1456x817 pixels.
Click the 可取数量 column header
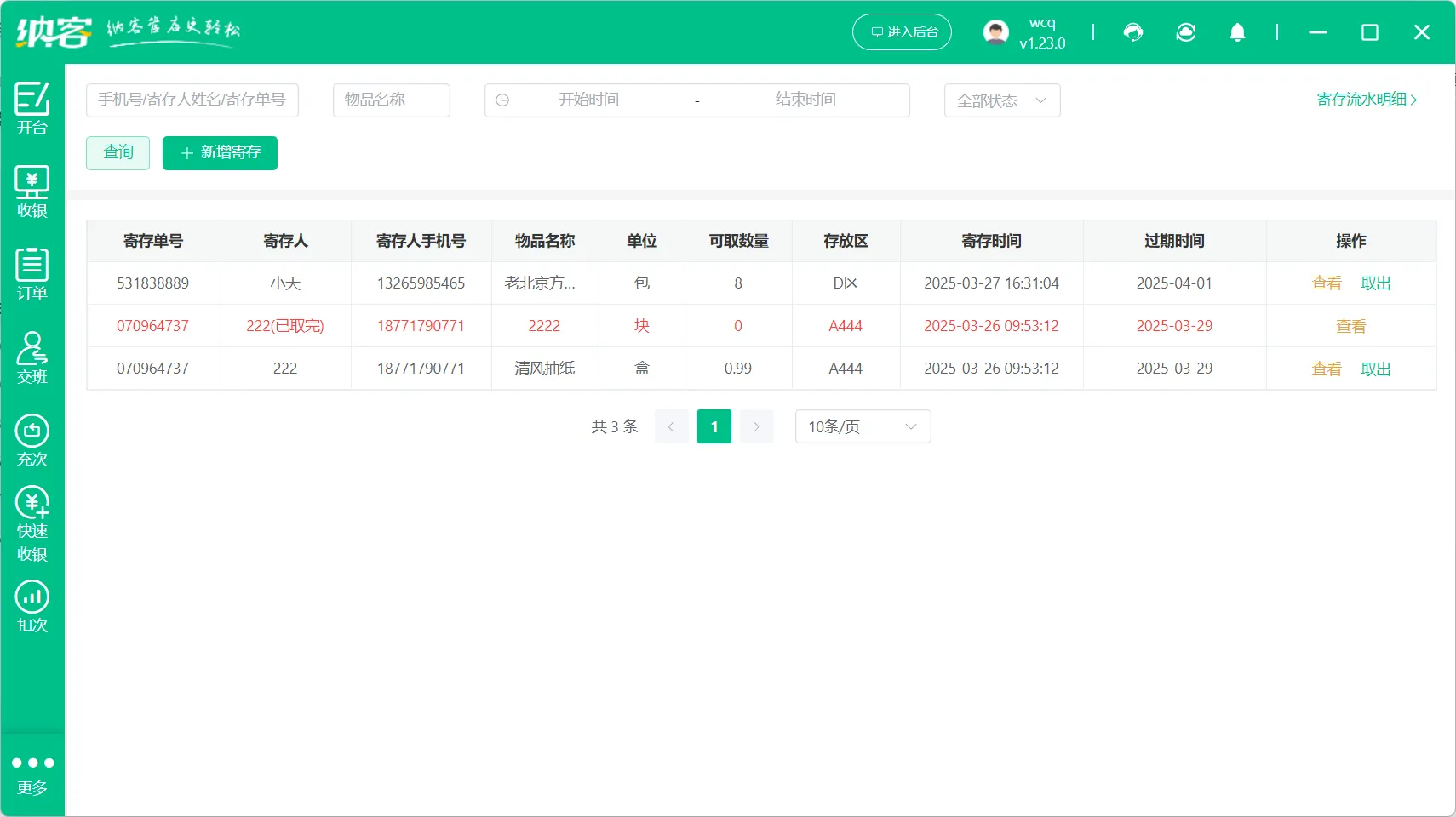point(738,241)
